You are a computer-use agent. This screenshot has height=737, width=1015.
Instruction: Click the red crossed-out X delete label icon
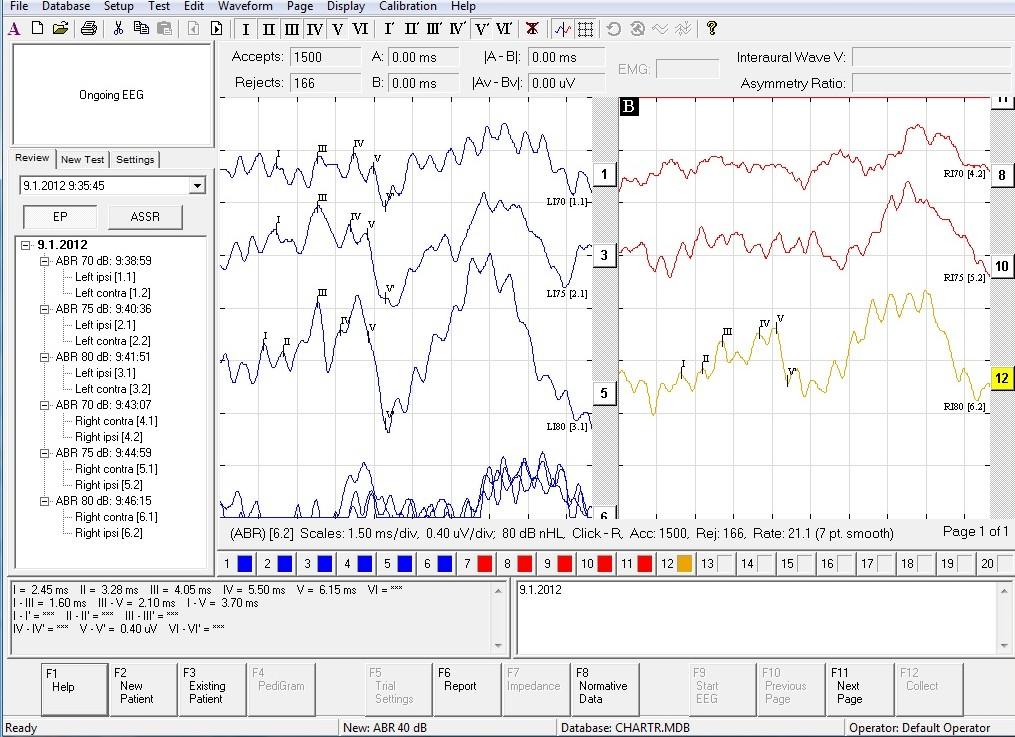click(x=532, y=28)
